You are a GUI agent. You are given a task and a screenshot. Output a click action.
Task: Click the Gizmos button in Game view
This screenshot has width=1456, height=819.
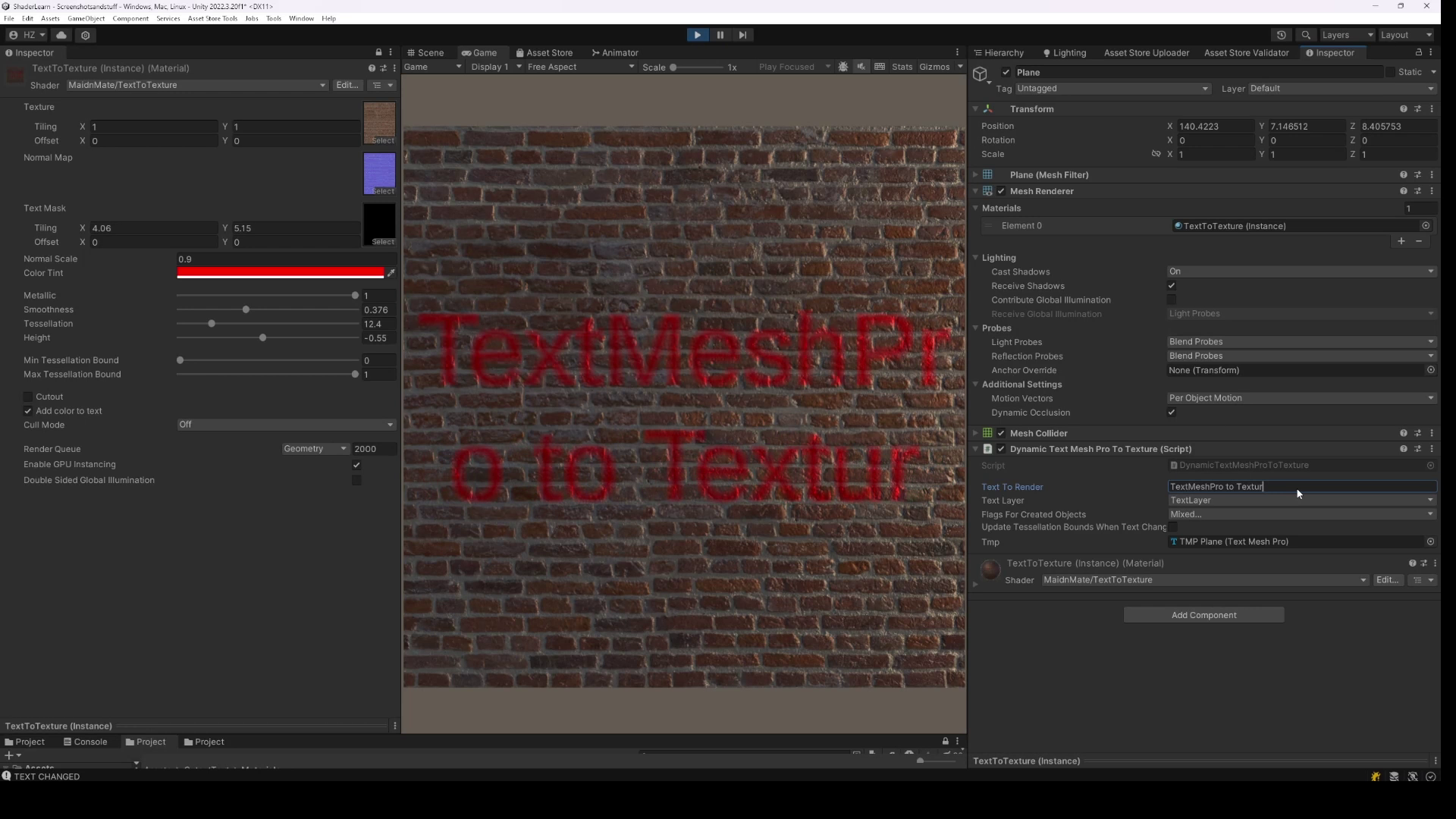click(x=934, y=67)
